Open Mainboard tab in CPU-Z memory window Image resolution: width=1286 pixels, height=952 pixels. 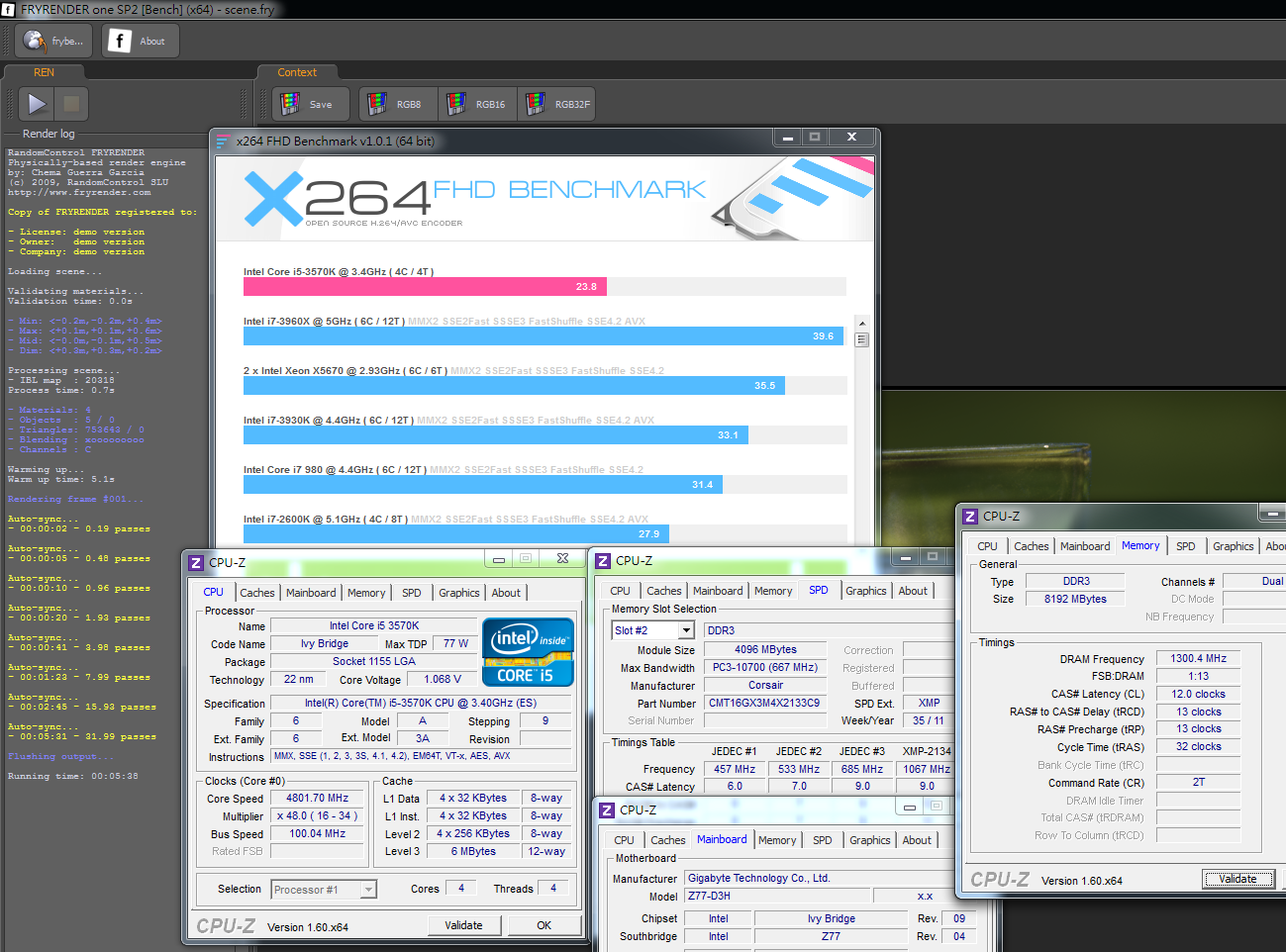click(1085, 546)
